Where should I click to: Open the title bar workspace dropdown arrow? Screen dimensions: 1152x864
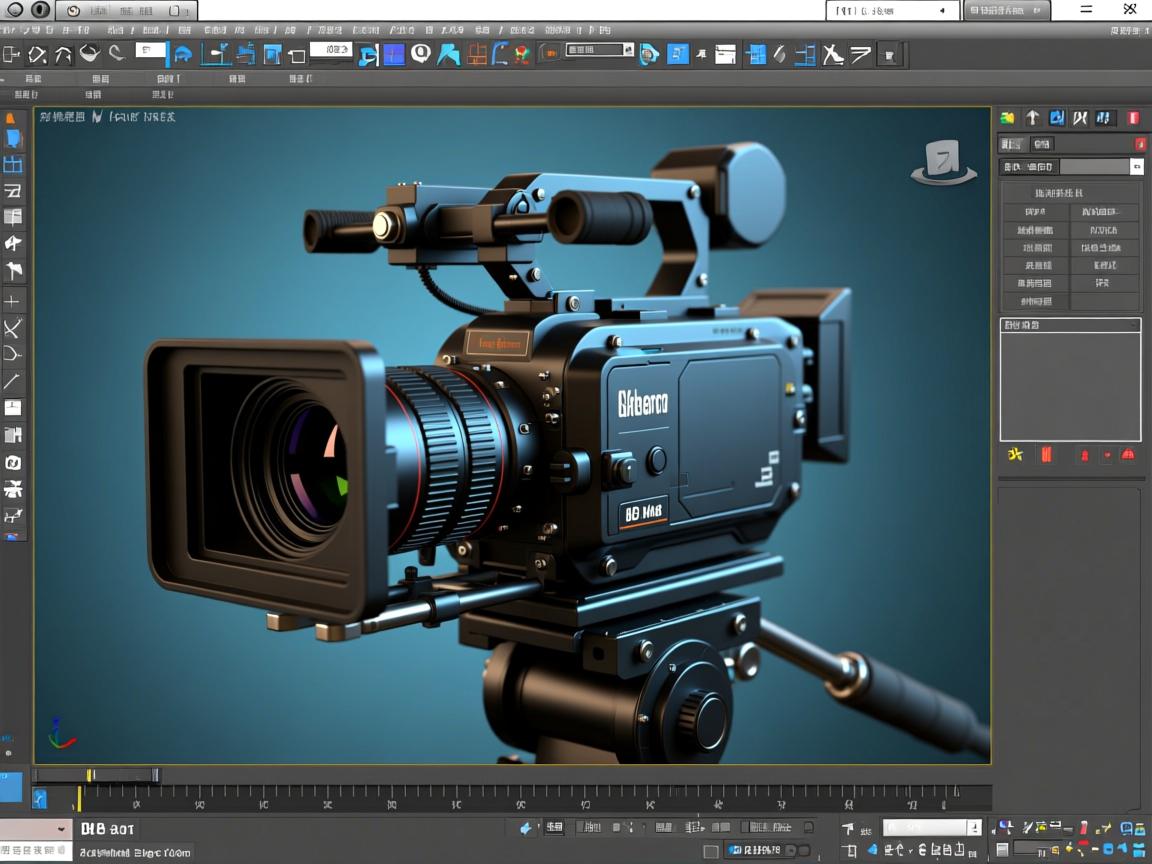(942, 10)
